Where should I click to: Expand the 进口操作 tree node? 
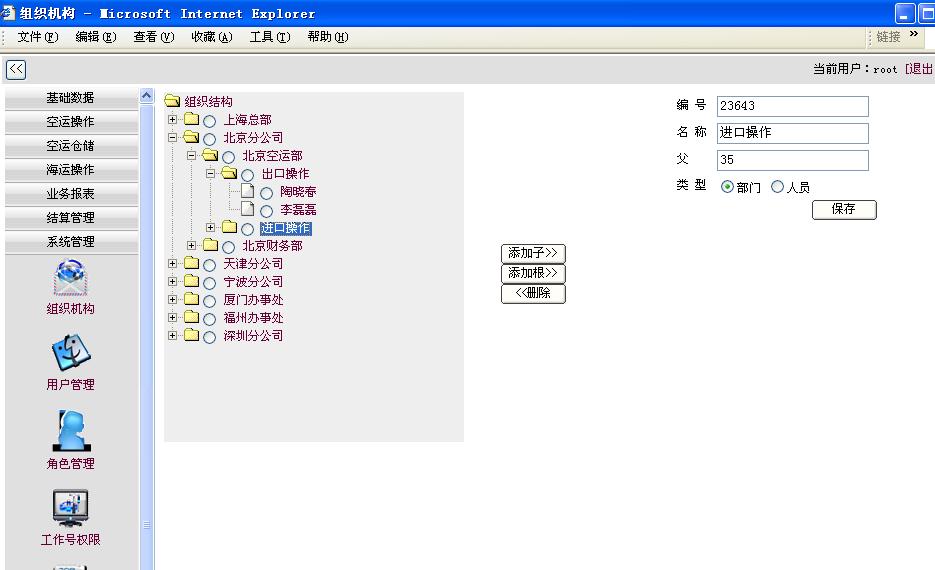pyautogui.click(x=210, y=227)
